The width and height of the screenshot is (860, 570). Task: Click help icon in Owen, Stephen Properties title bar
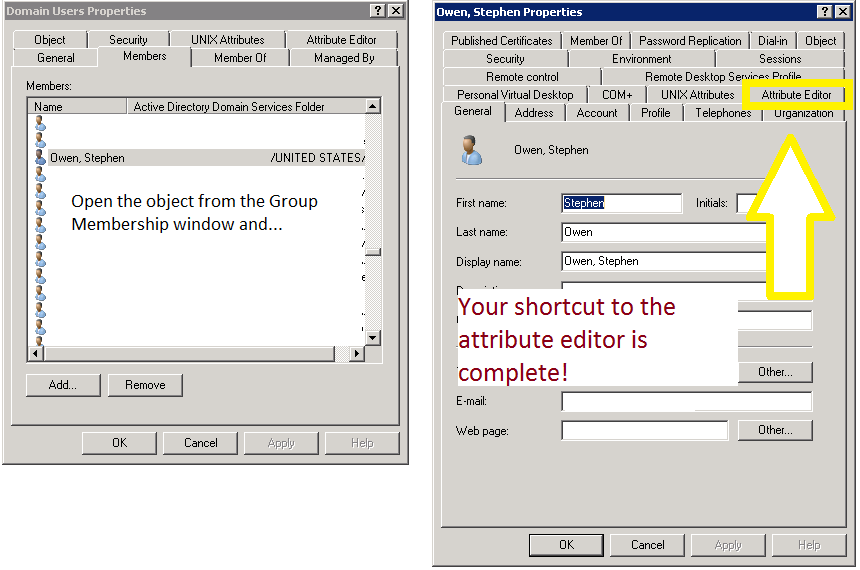823,12
